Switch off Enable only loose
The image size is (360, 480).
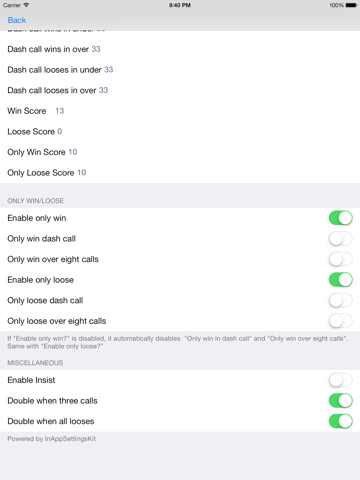coord(340,280)
